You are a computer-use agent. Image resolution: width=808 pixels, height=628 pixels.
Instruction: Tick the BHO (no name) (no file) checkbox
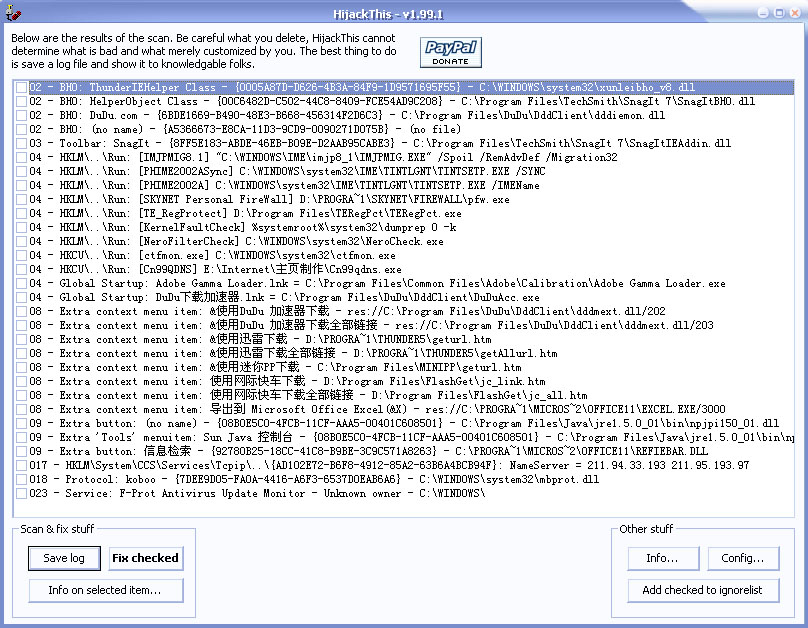(21, 129)
